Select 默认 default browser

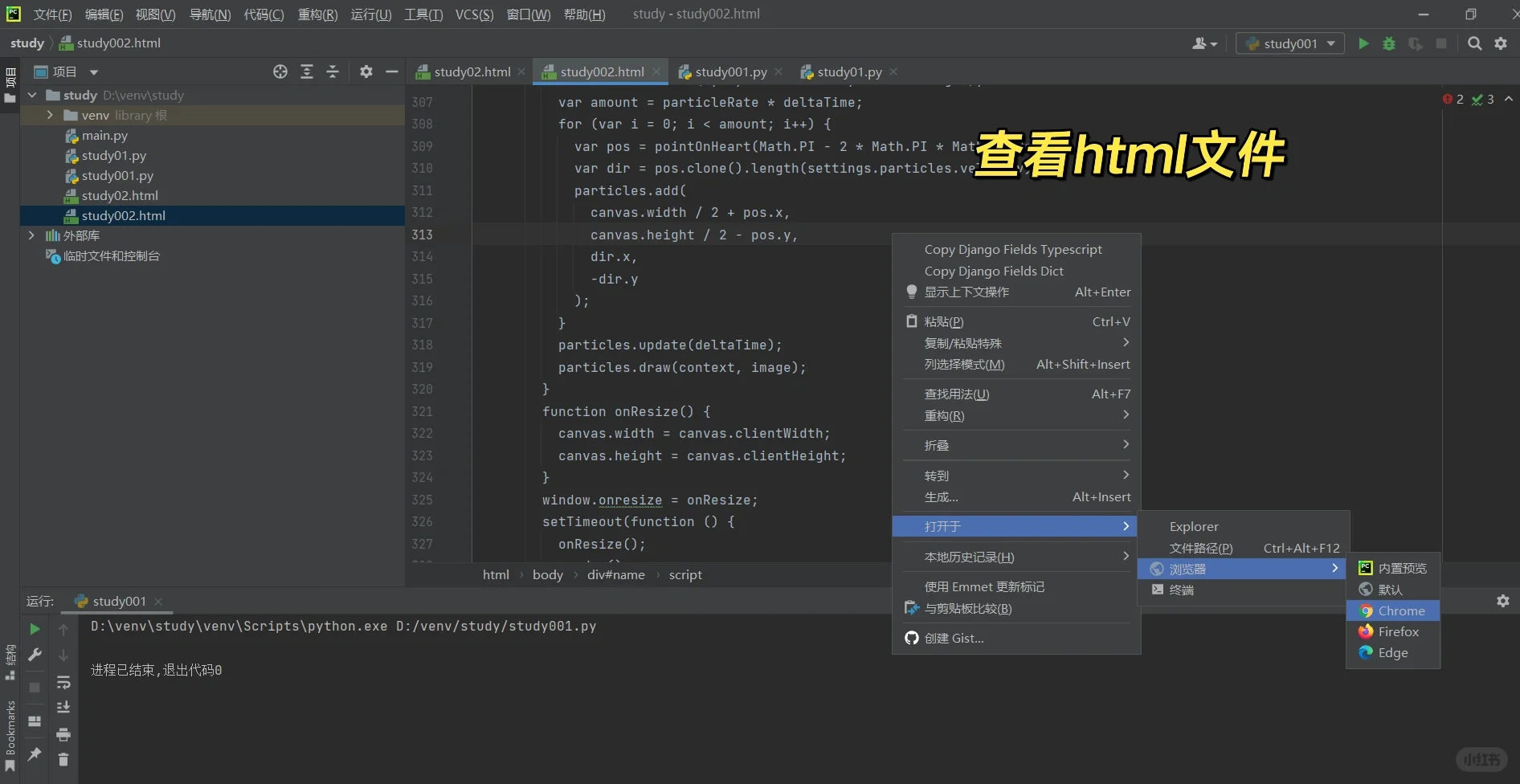pos(1392,590)
